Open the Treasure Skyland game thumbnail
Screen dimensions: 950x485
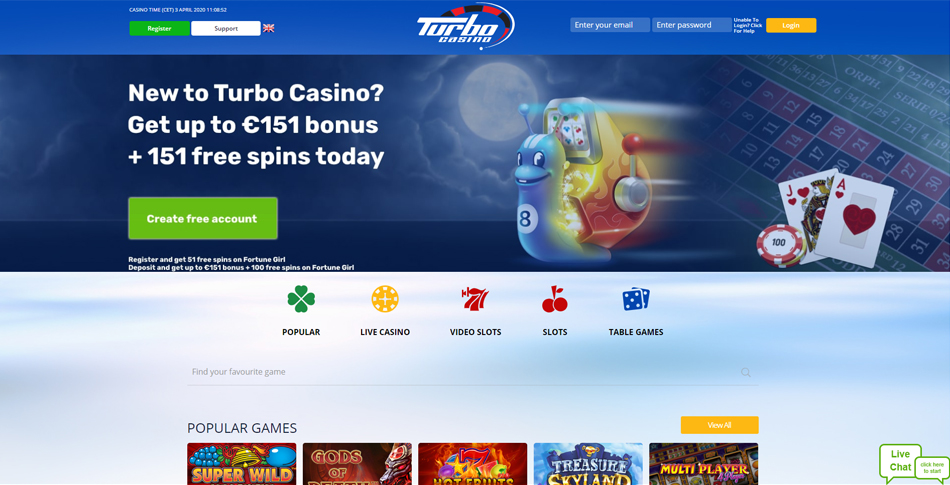coord(588,464)
